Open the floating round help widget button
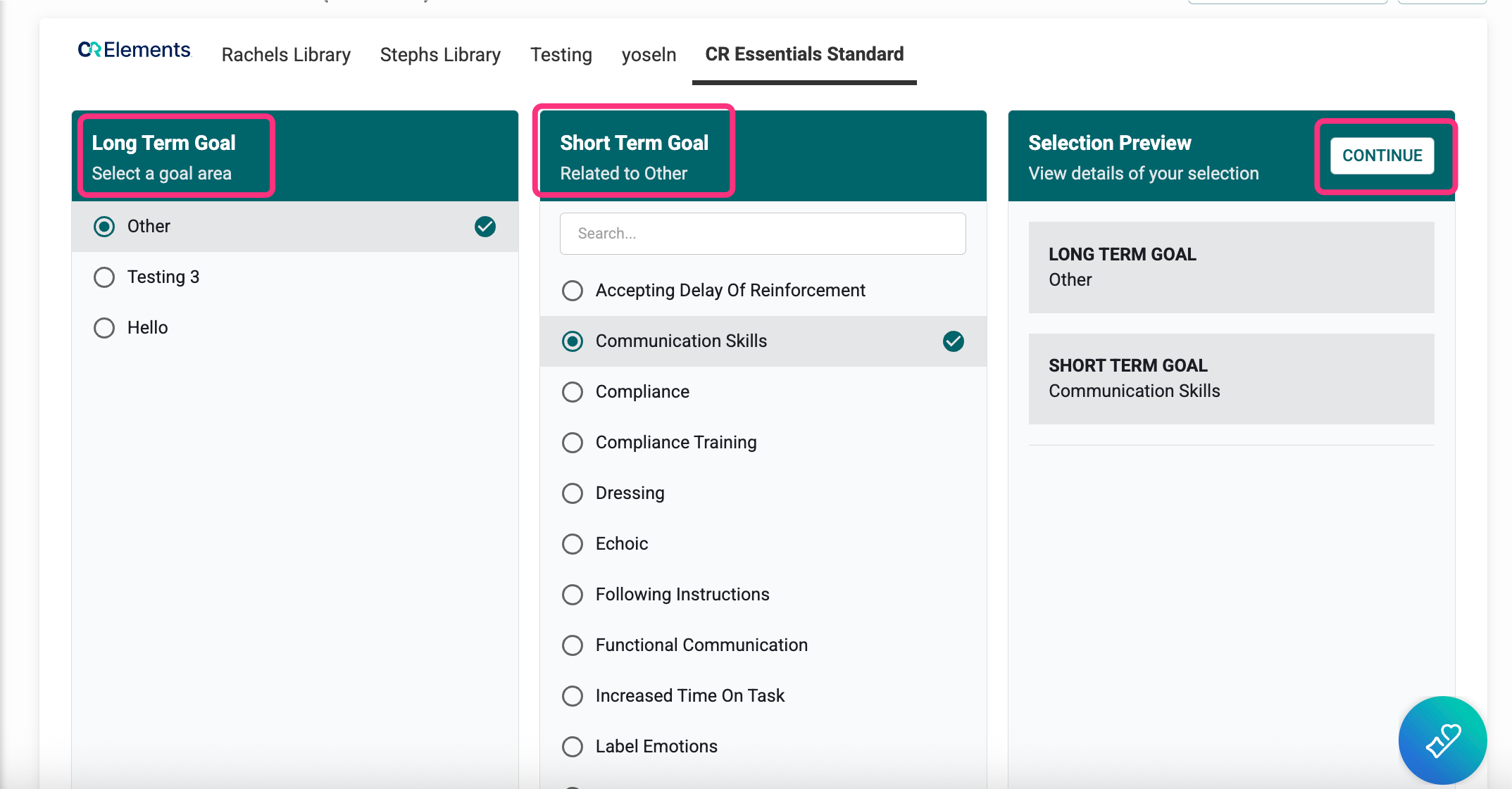This screenshot has width=1512, height=789. pos(1442,740)
